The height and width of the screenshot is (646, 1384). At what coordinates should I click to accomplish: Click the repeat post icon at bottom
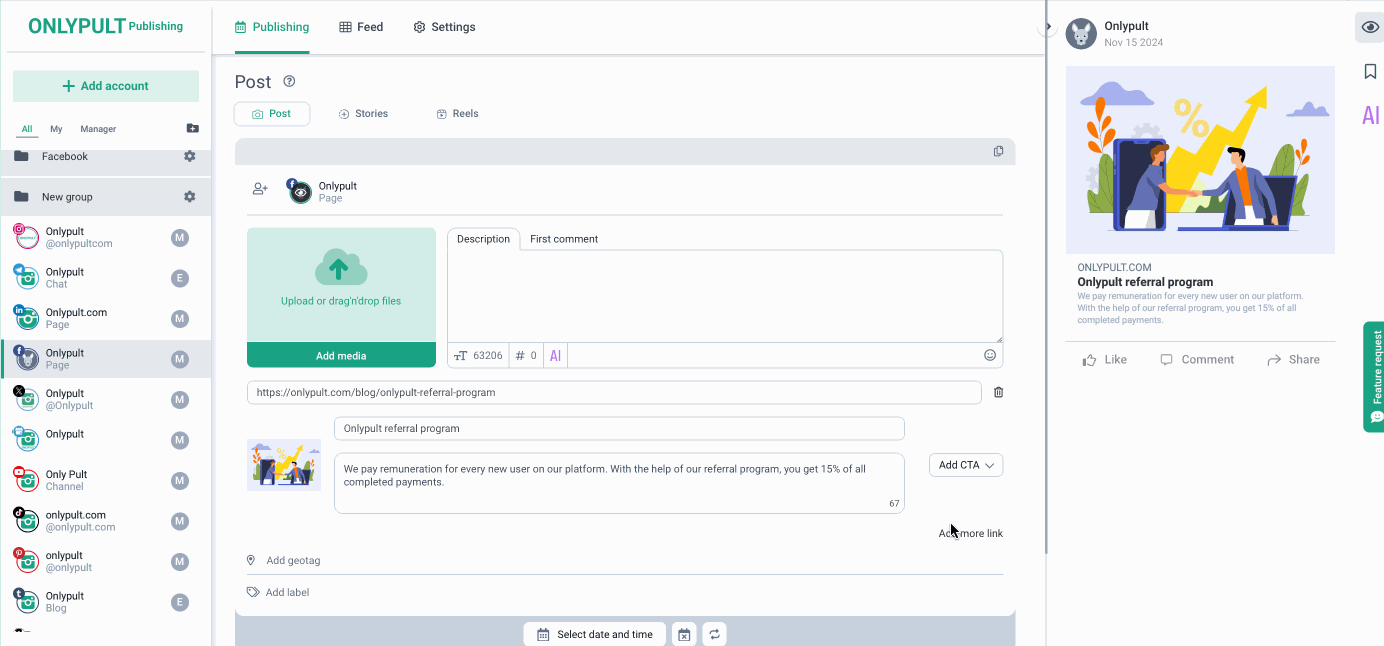(x=714, y=634)
